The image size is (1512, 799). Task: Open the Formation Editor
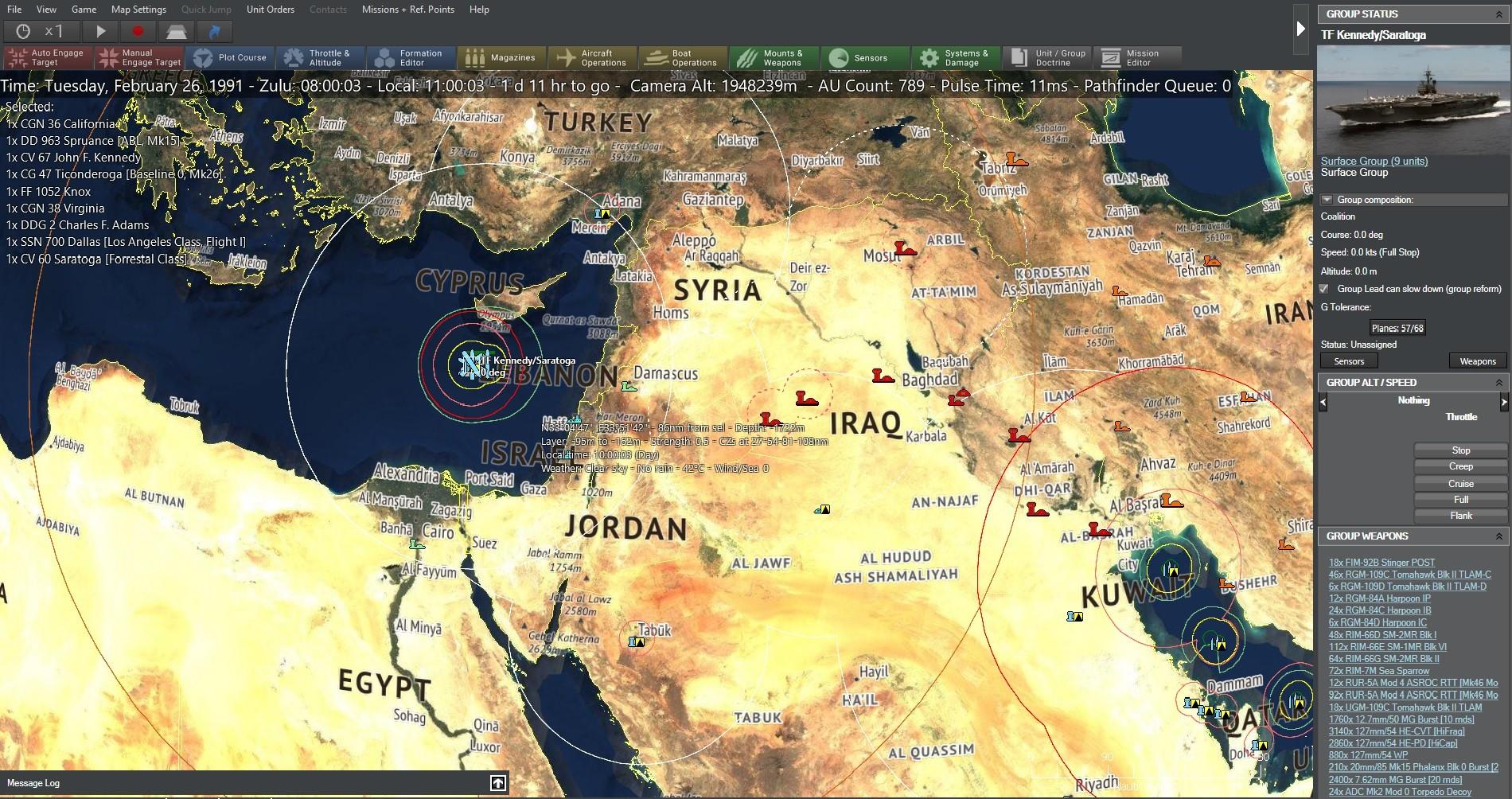[x=411, y=57]
